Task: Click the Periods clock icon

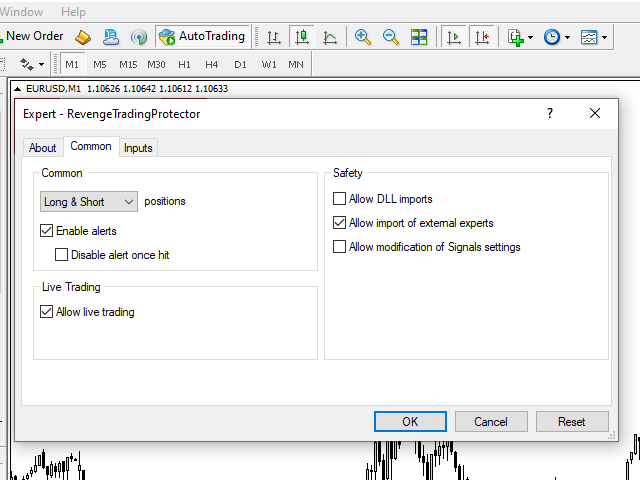Action: [552, 37]
